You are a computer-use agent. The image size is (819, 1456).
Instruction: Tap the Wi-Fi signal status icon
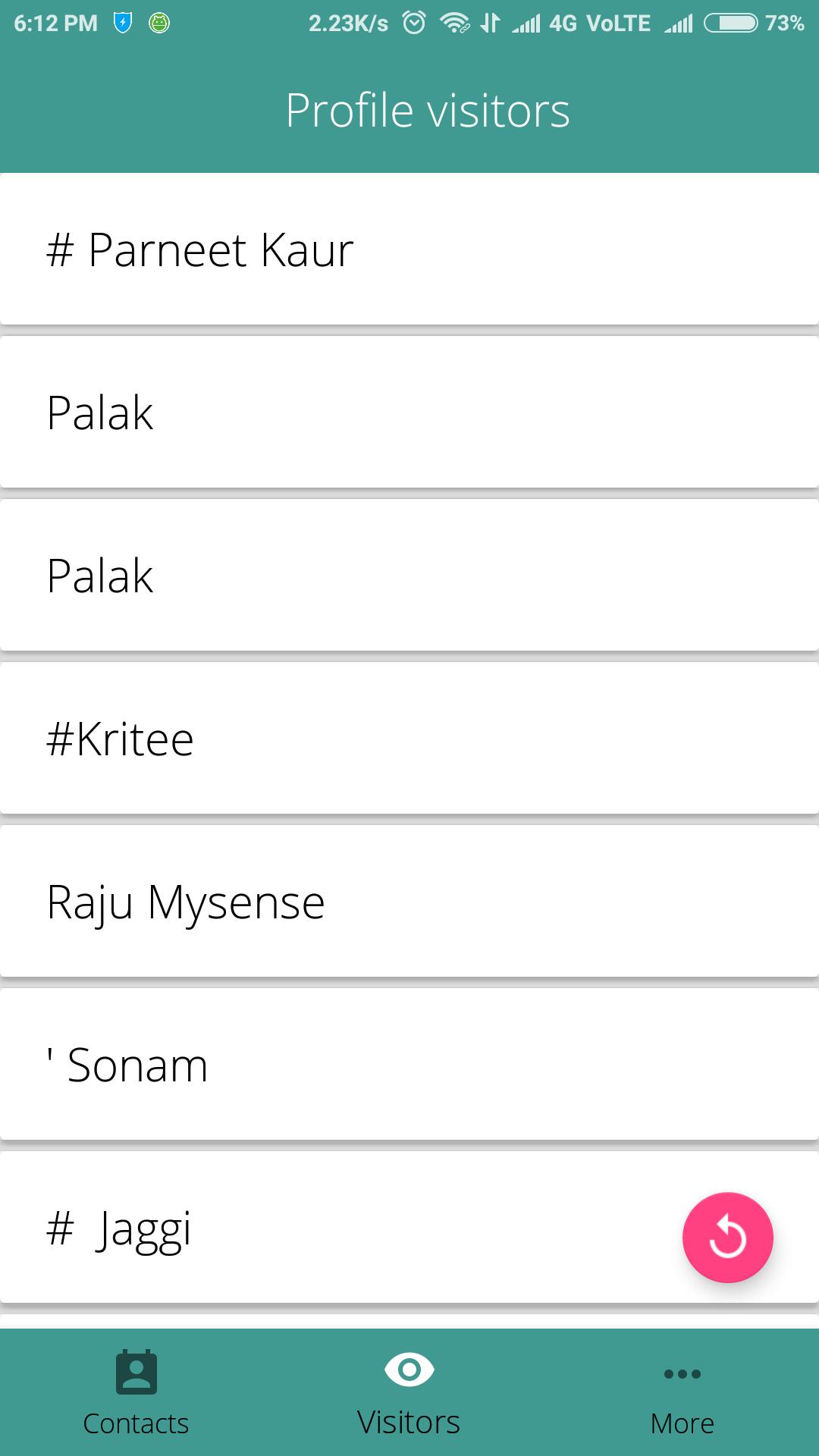[x=454, y=24]
